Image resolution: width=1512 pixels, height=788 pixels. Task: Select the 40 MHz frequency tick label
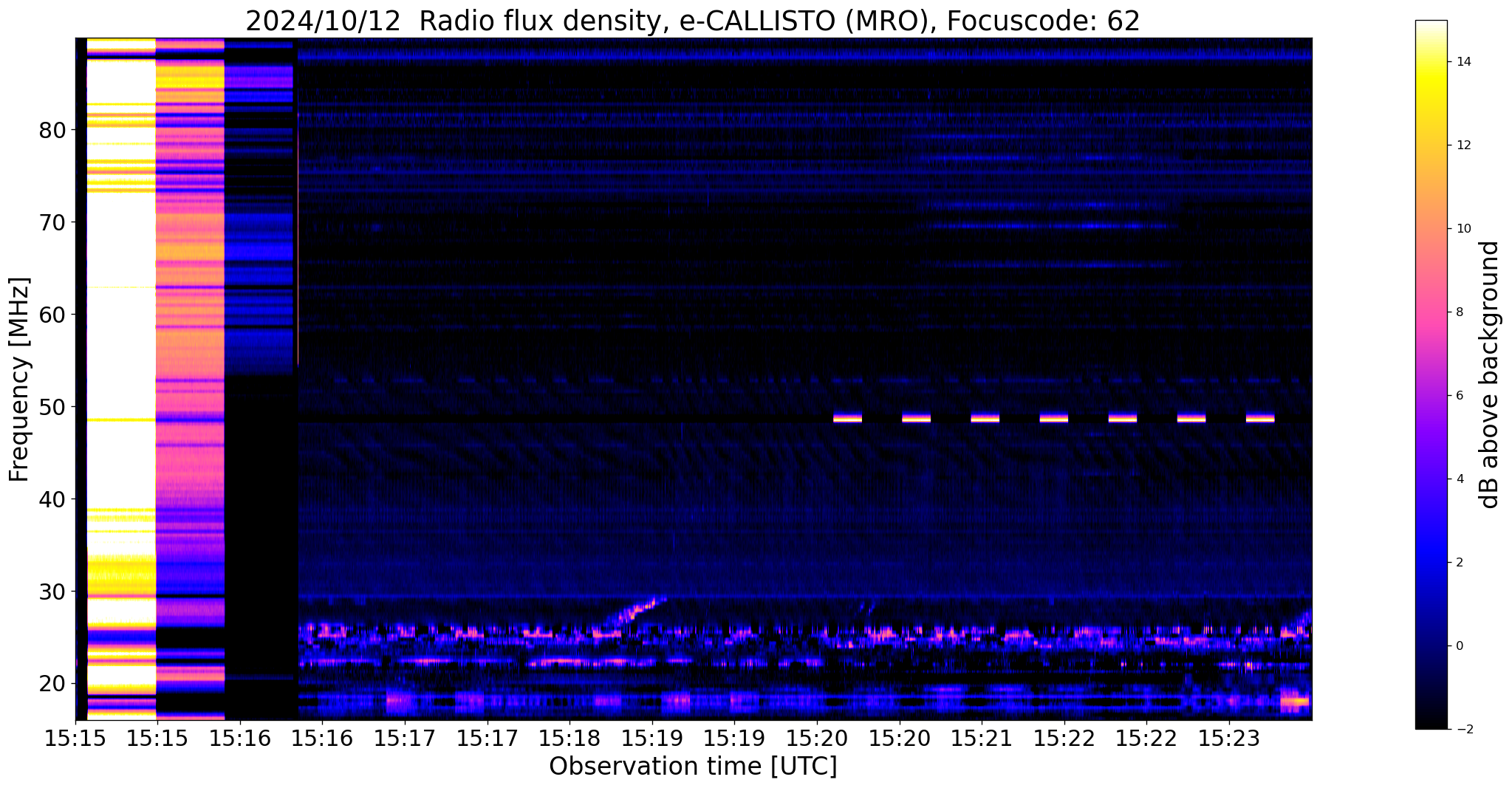coord(52,499)
